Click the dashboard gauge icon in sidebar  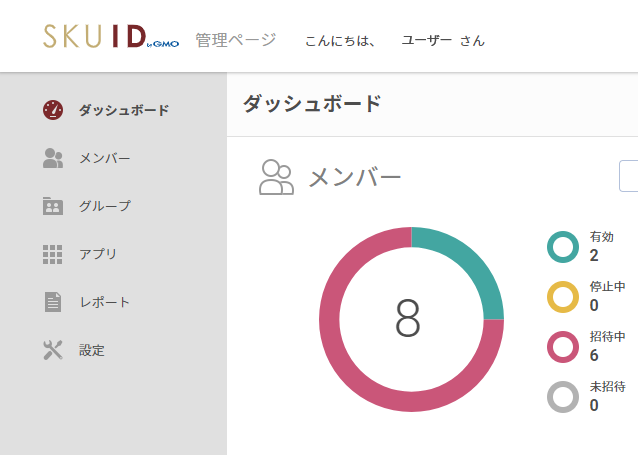(x=53, y=110)
